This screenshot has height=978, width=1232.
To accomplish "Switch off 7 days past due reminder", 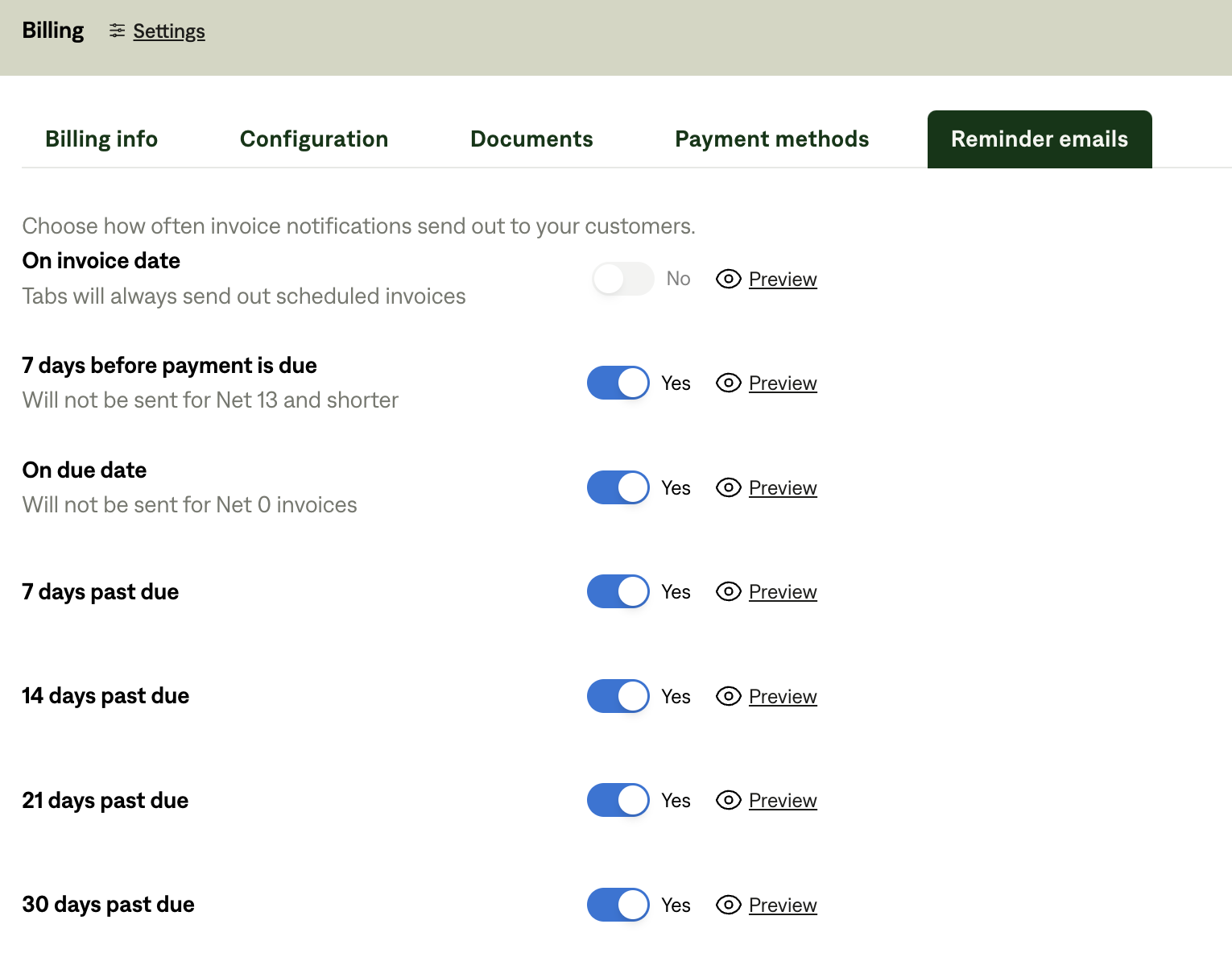I will (618, 591).
